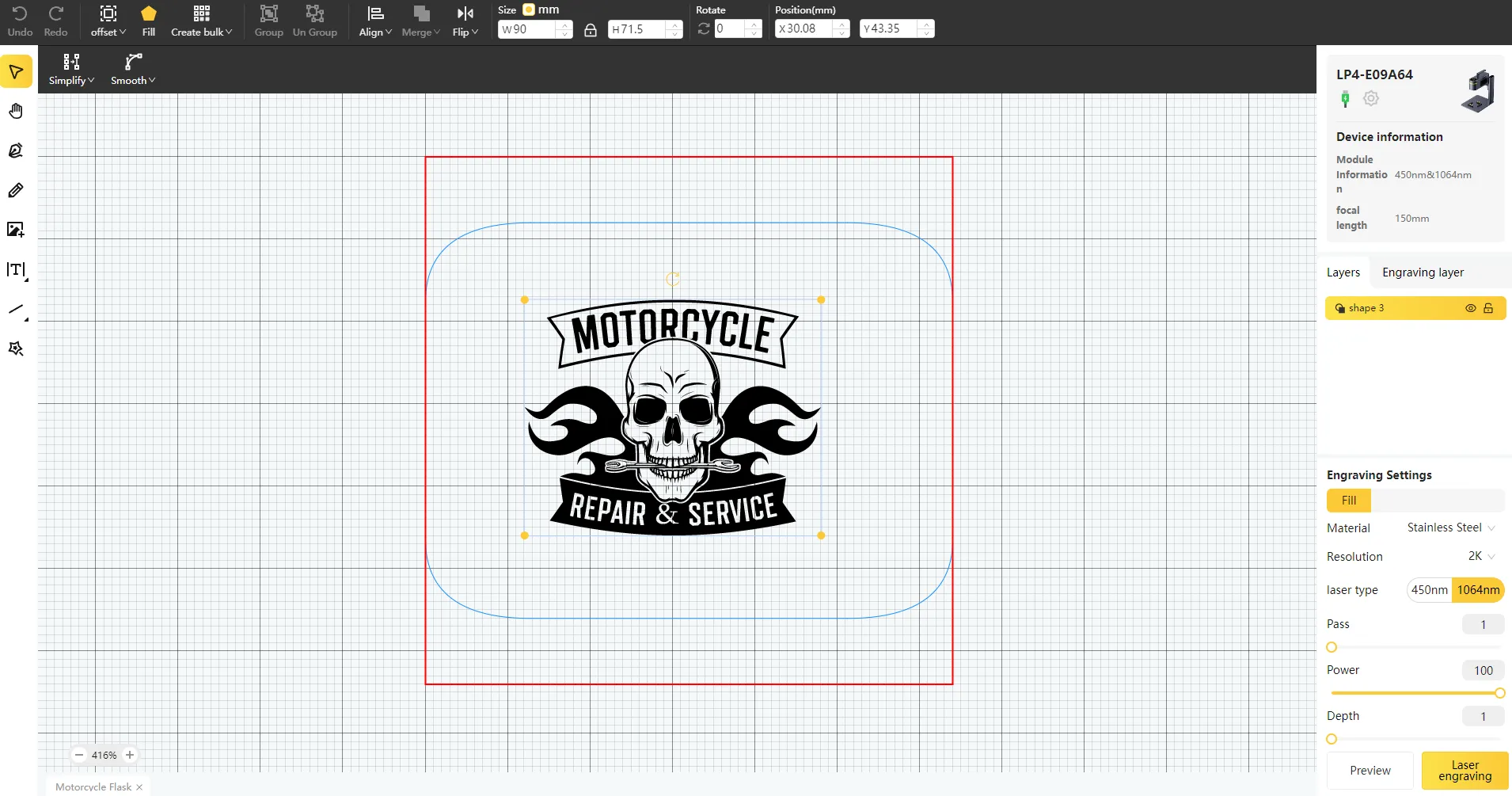Select the pencil draw tool
This screenshot has height=796, width=1512.
tap(17, 190)
